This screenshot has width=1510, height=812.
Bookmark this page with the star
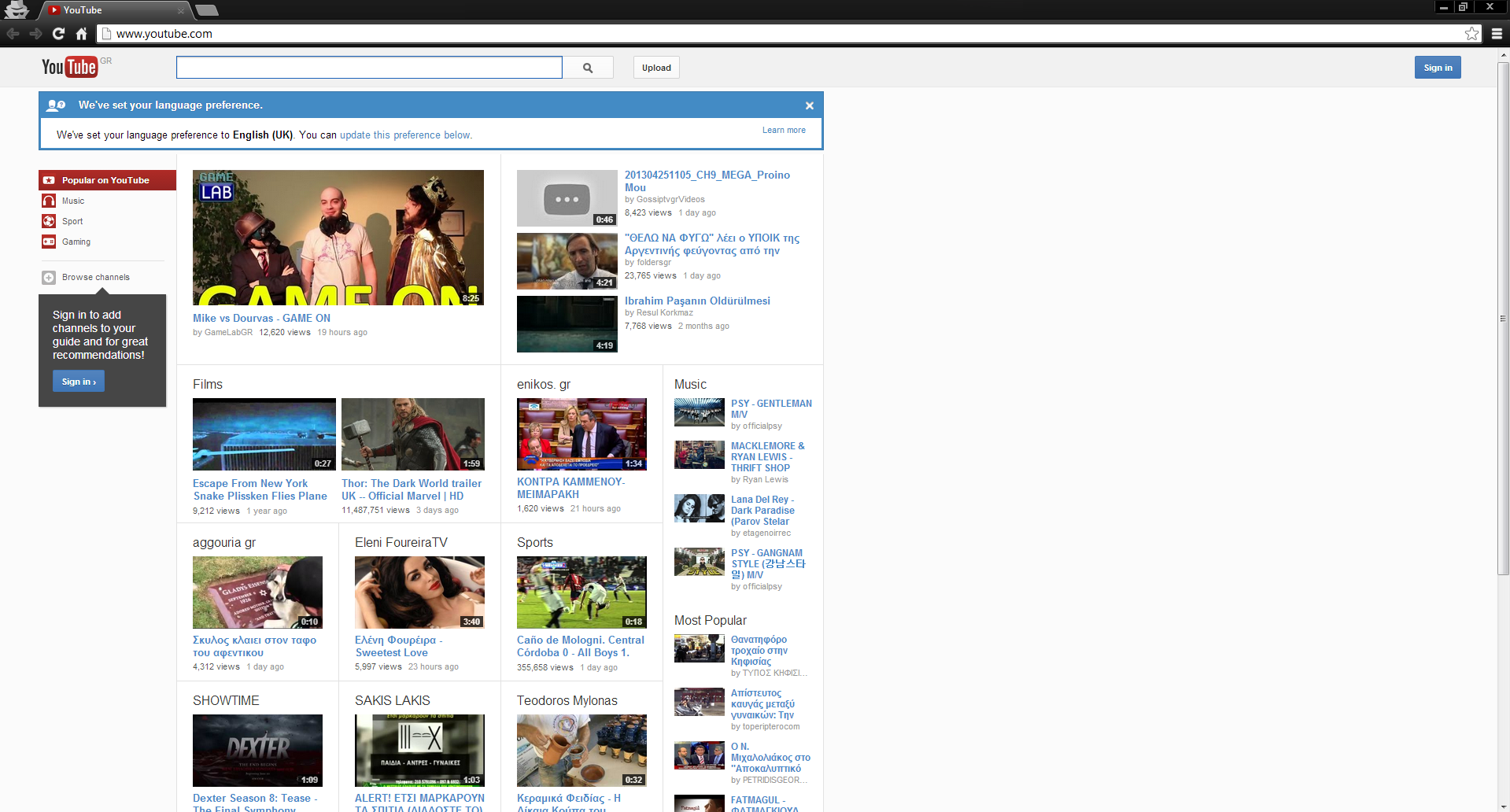1471,33
